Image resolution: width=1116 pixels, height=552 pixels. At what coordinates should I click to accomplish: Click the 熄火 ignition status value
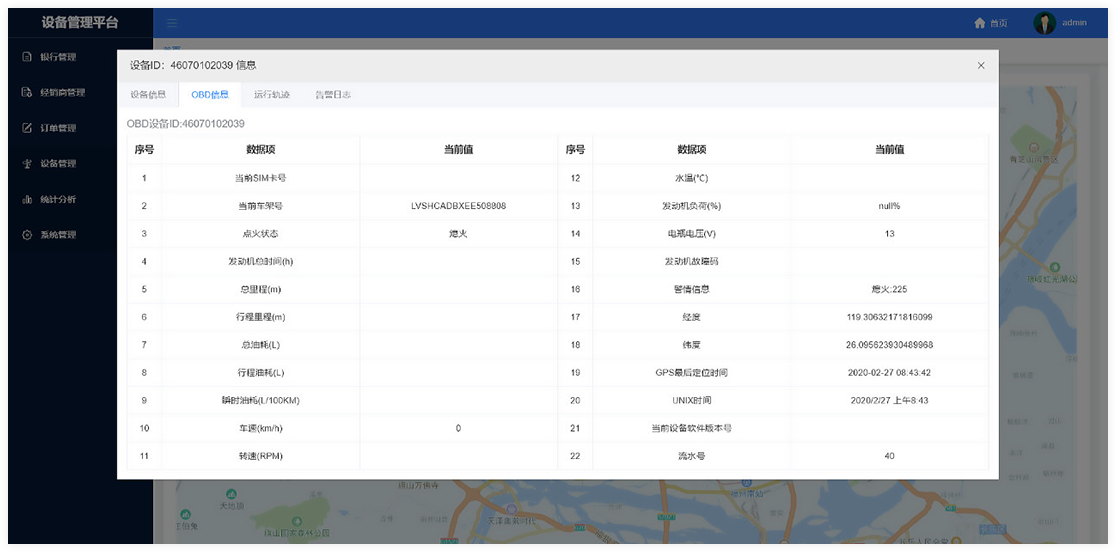458,233
